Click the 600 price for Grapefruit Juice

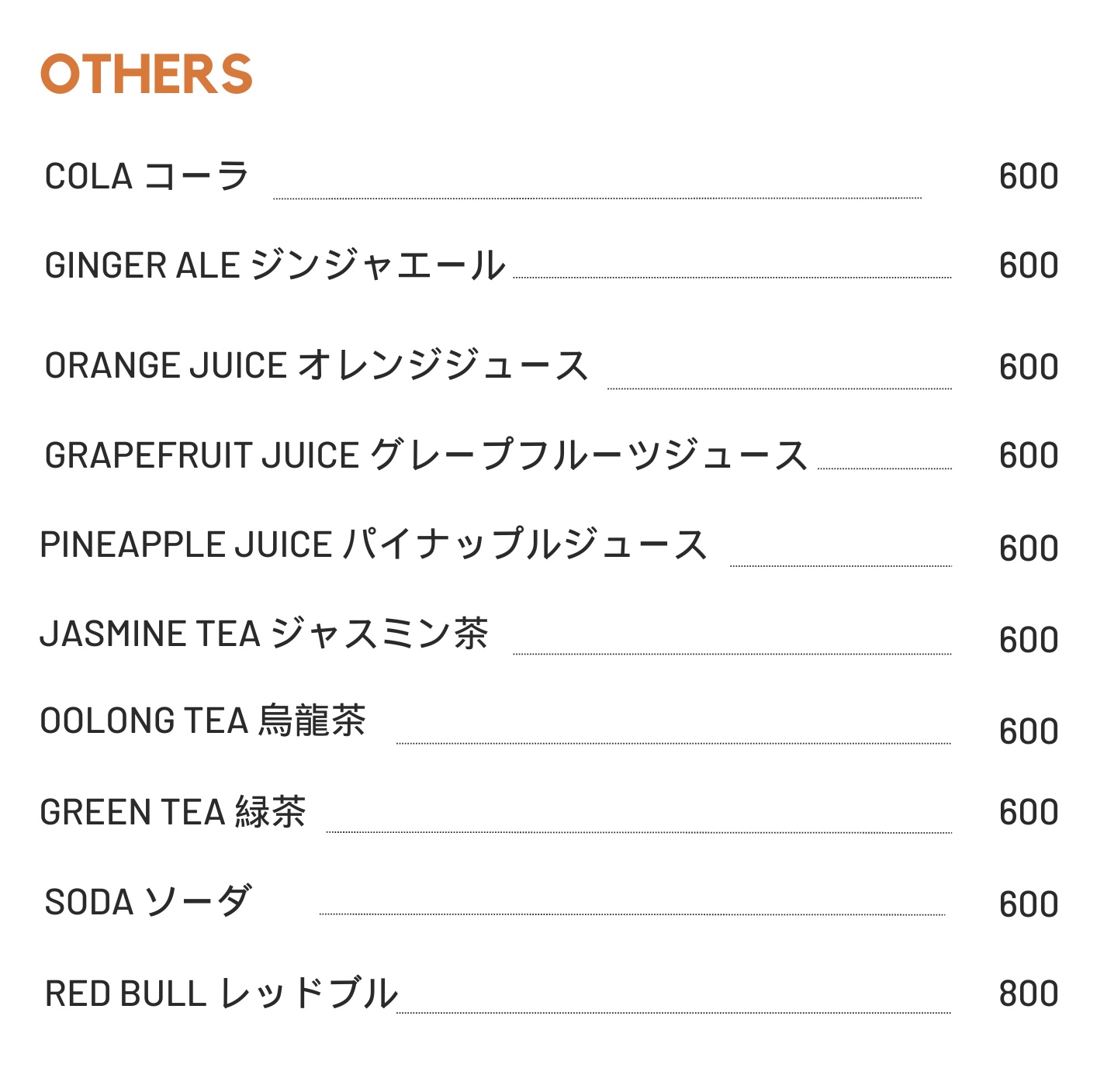coord(1029,455)
